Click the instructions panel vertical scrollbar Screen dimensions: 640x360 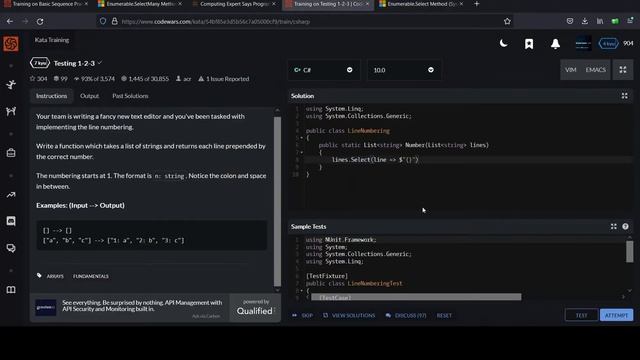coord(277,202)
